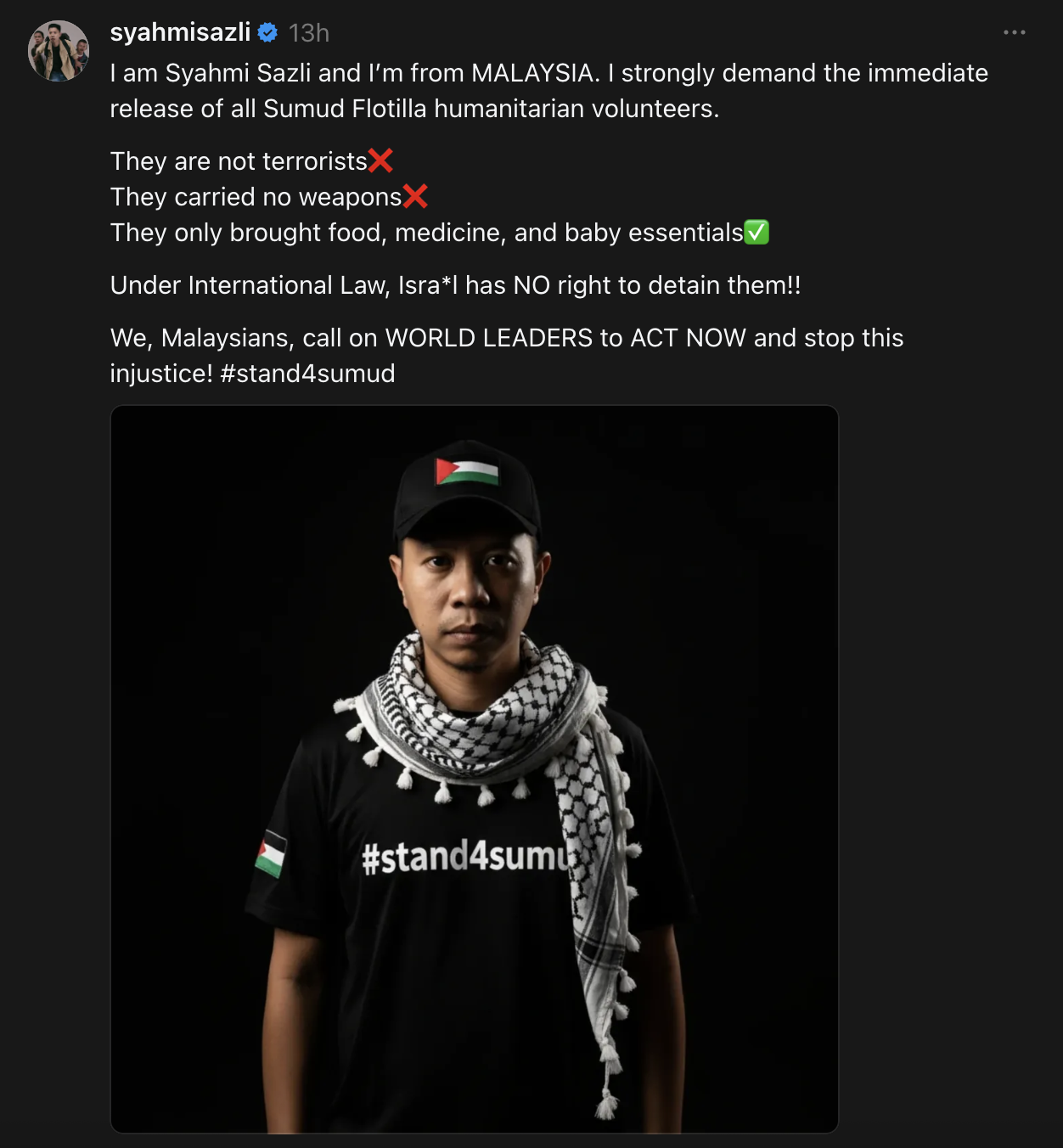This screenshot has height=1148, width=1063.
Task: Open the syahmisazli username link
Action: [180, 32]
